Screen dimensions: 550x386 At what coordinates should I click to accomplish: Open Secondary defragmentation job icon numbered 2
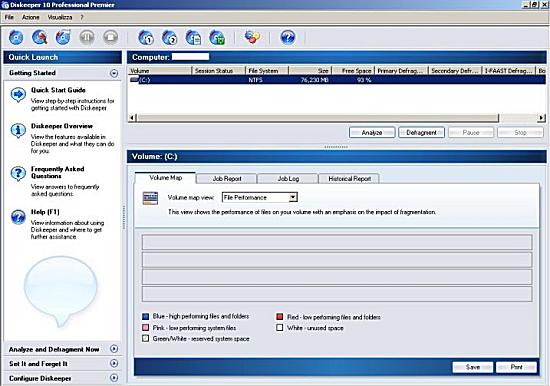[169, 38]
